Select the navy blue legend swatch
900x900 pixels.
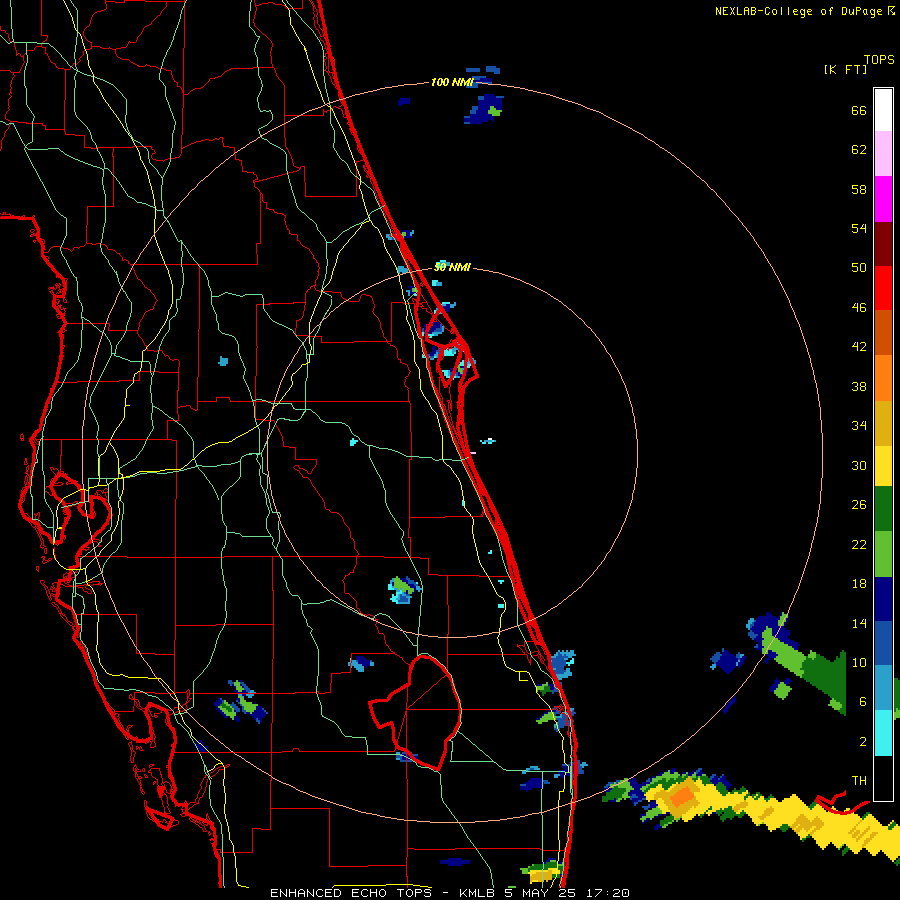(883, 599)
